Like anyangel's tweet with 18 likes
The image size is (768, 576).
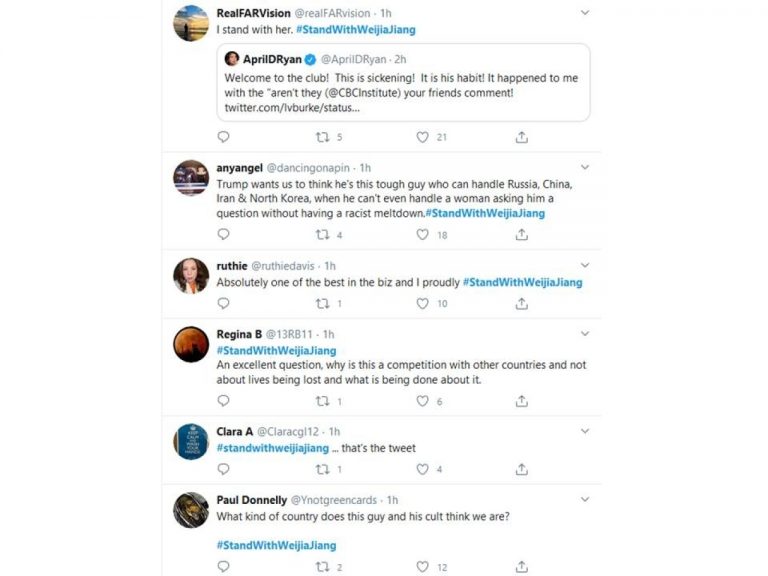(x=422, y=235)
